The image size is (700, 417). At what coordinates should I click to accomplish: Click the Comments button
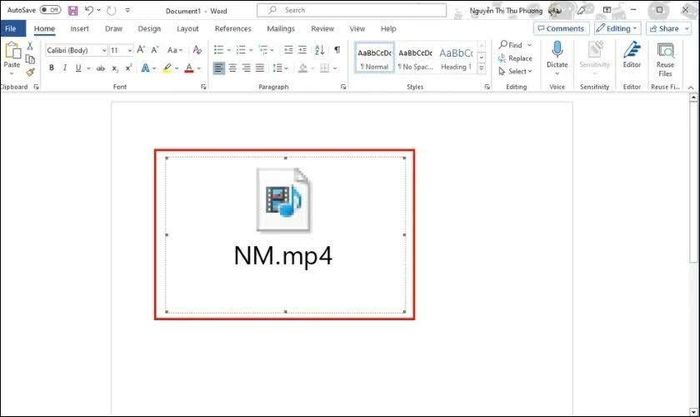[x=561, y=29]
